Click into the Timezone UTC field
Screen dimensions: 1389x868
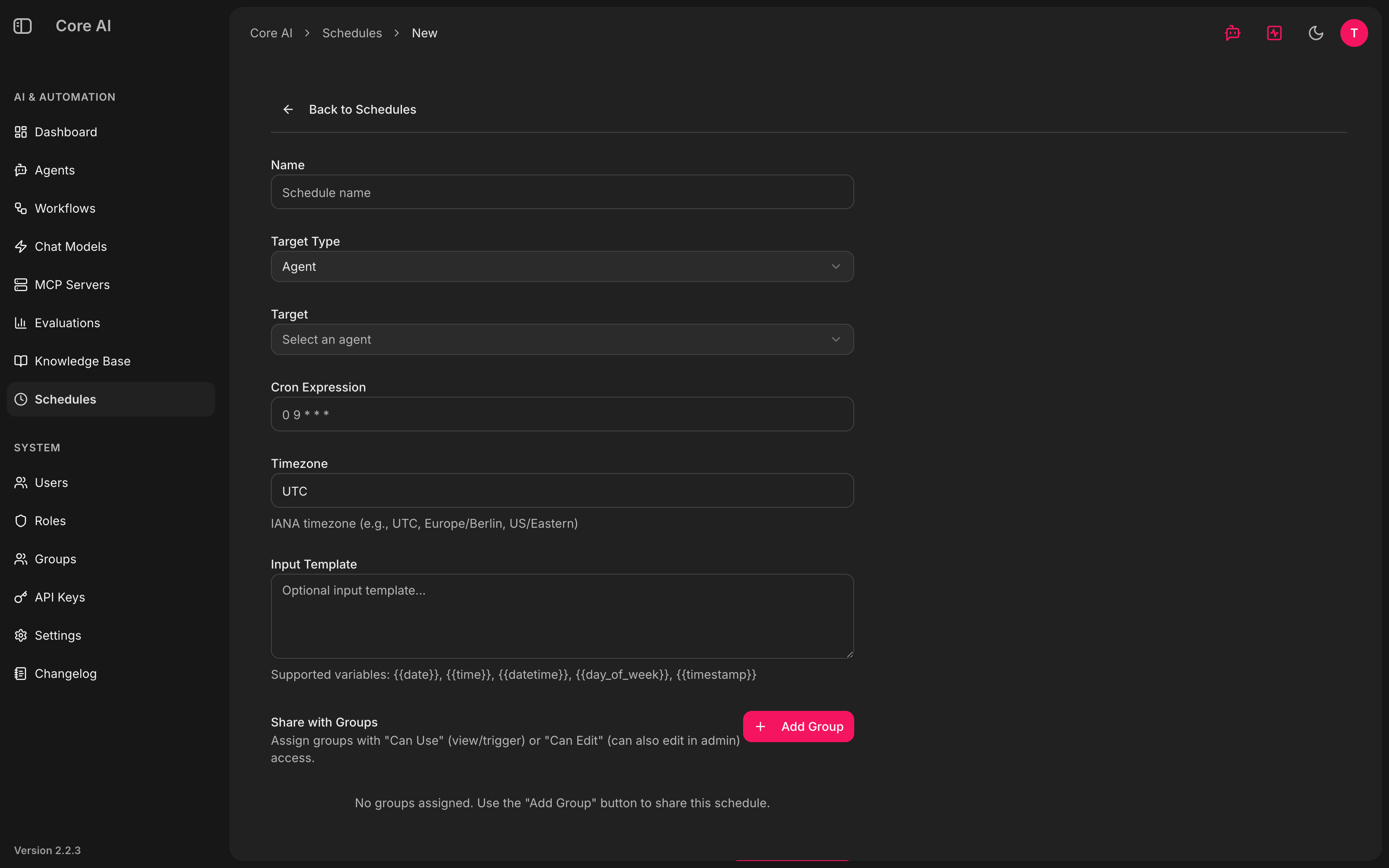[563, 490]
